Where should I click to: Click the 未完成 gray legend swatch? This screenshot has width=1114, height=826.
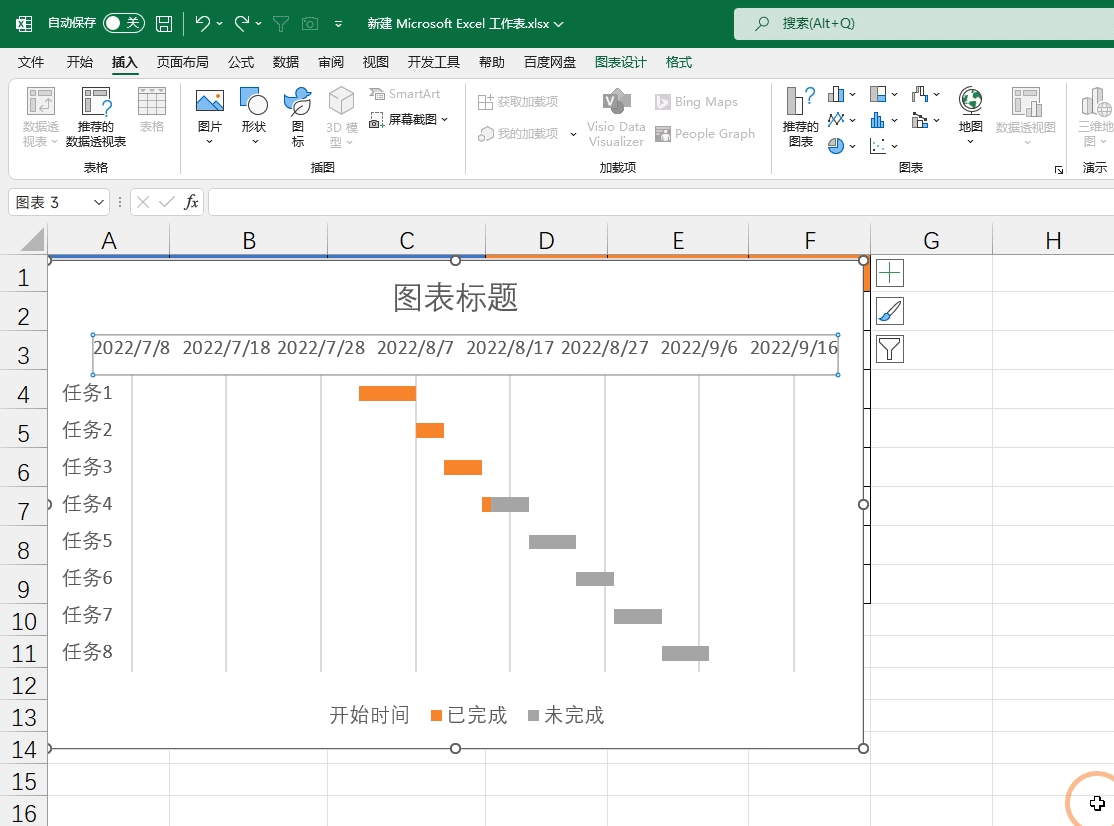pyautogui.click(x=534, y=715)
